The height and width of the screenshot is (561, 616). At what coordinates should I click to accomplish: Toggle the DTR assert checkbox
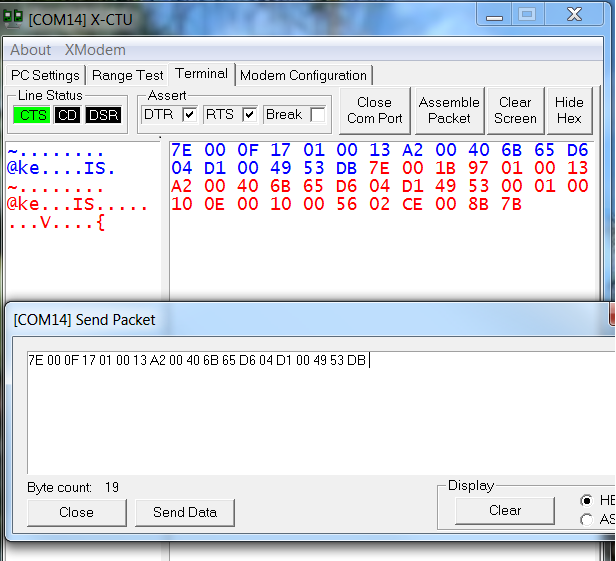coord(189,115)
